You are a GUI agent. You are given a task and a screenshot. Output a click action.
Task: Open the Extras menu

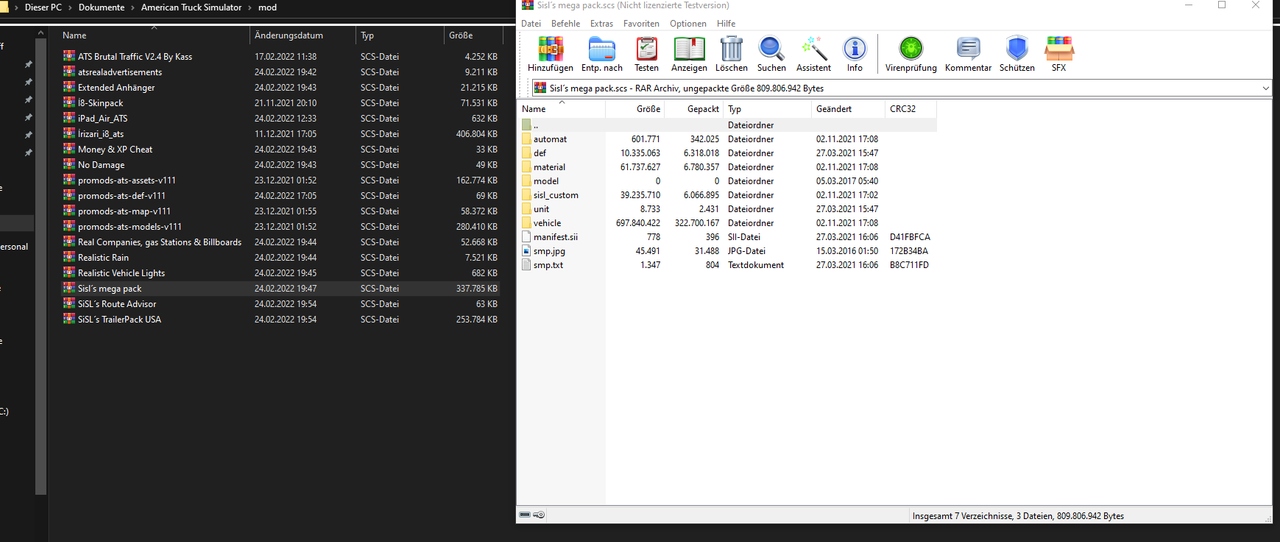602,23
